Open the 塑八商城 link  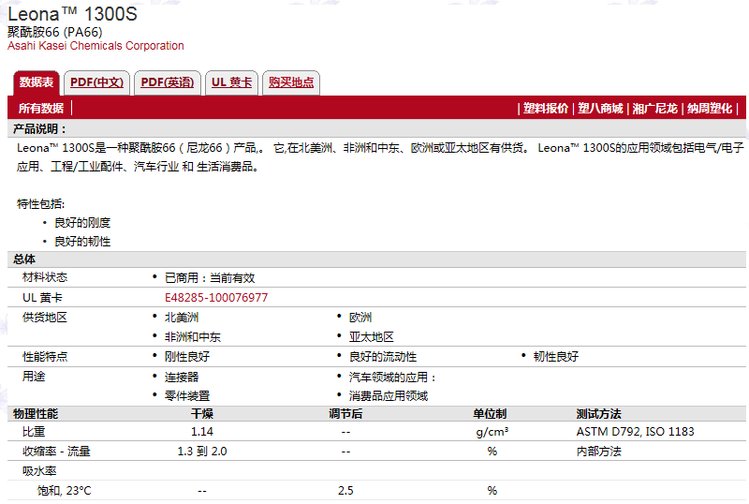click(x=600, y=108)
